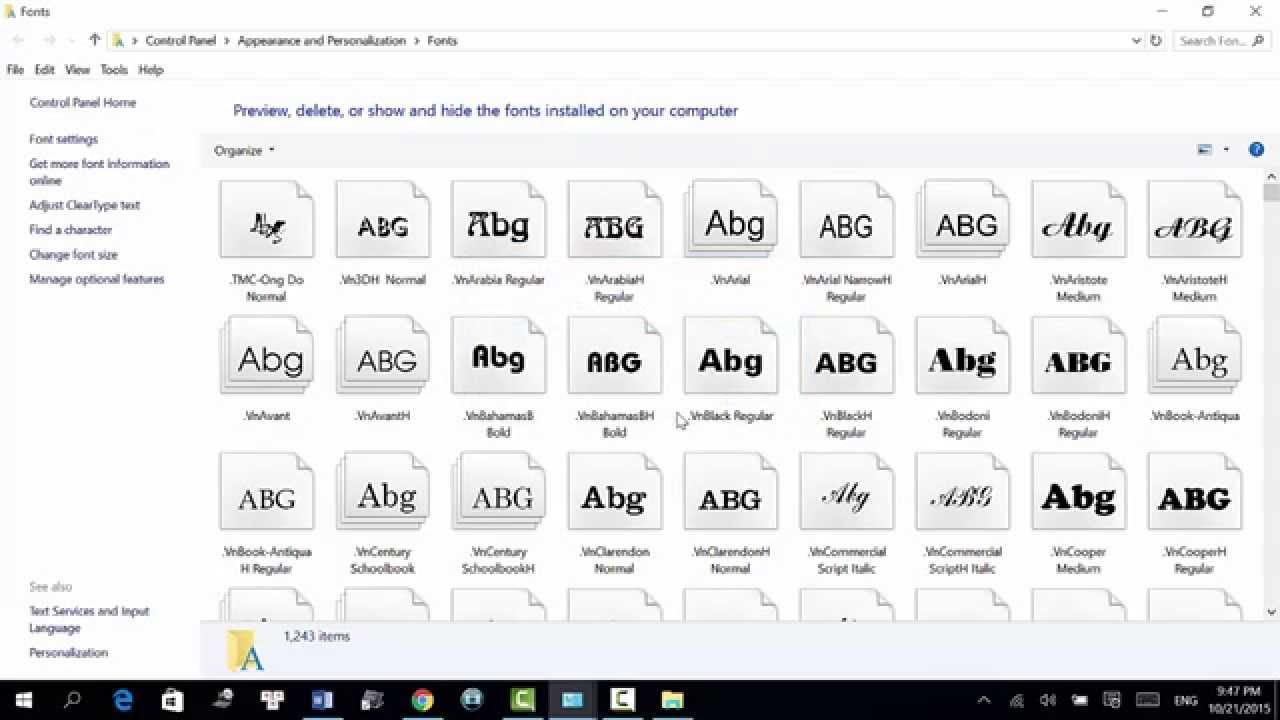Select the .VnCooperH Regular font

click(1194, 513)
